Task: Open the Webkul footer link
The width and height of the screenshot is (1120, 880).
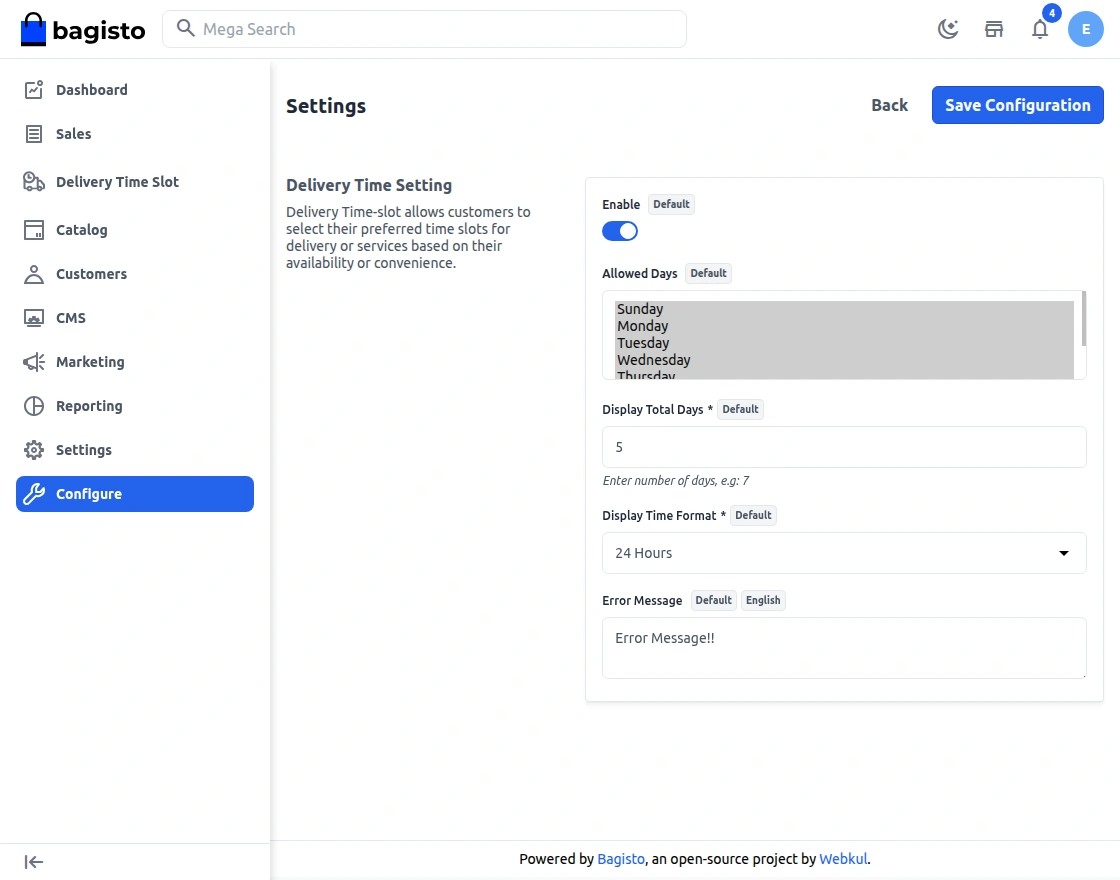Action: (x=843, y=859)
